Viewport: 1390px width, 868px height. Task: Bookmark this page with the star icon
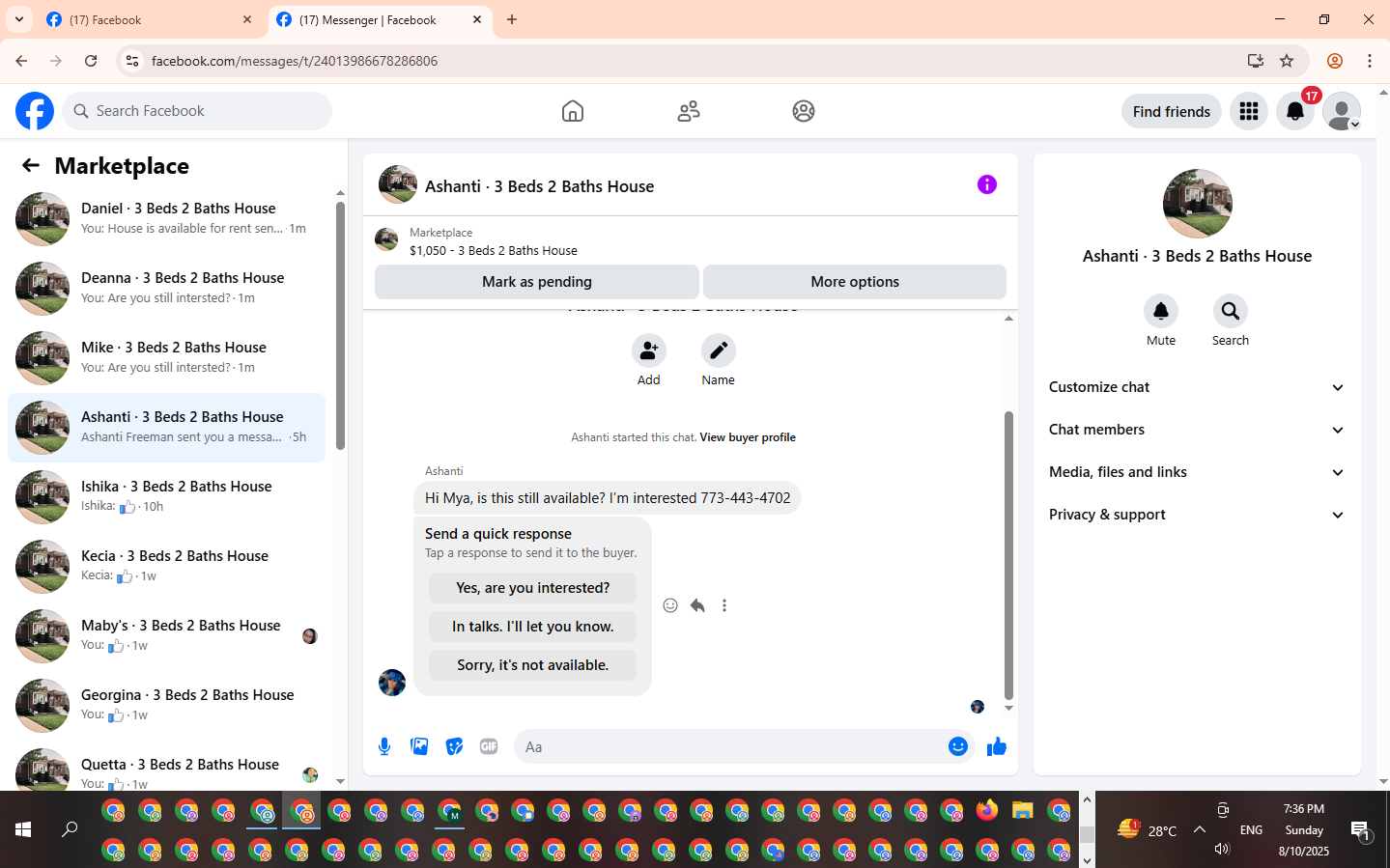click(x=1287, y=61)
